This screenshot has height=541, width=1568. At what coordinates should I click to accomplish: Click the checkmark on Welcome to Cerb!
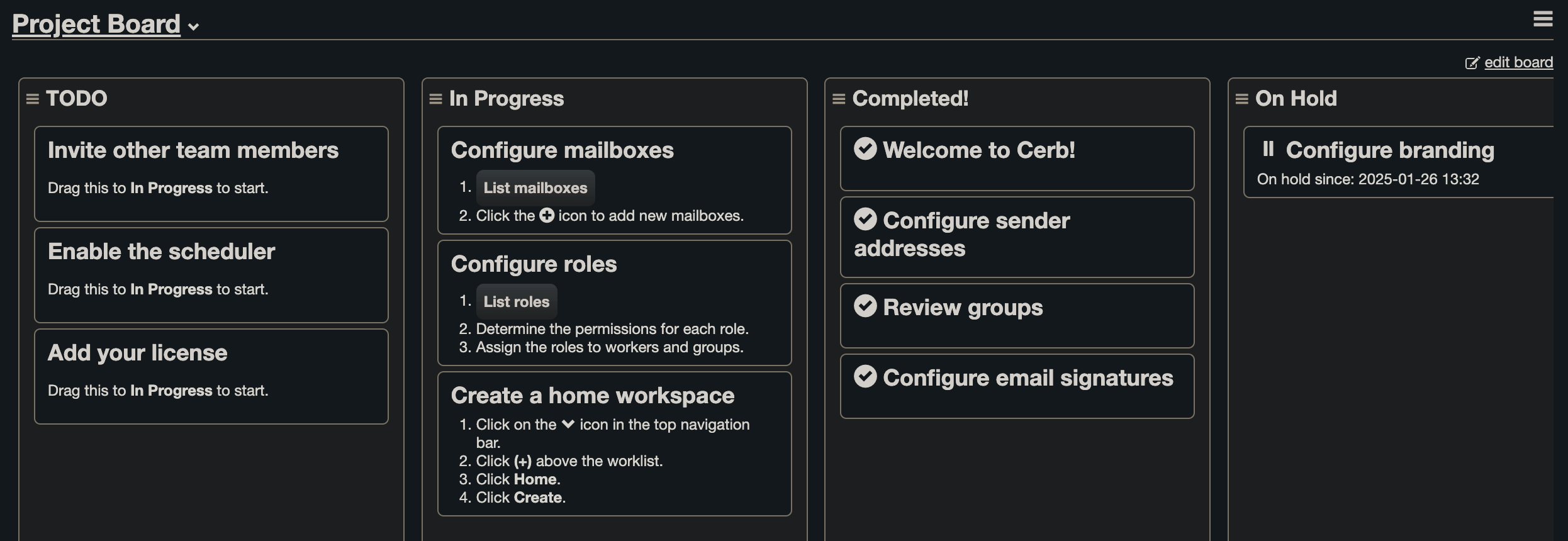(865, 148)
